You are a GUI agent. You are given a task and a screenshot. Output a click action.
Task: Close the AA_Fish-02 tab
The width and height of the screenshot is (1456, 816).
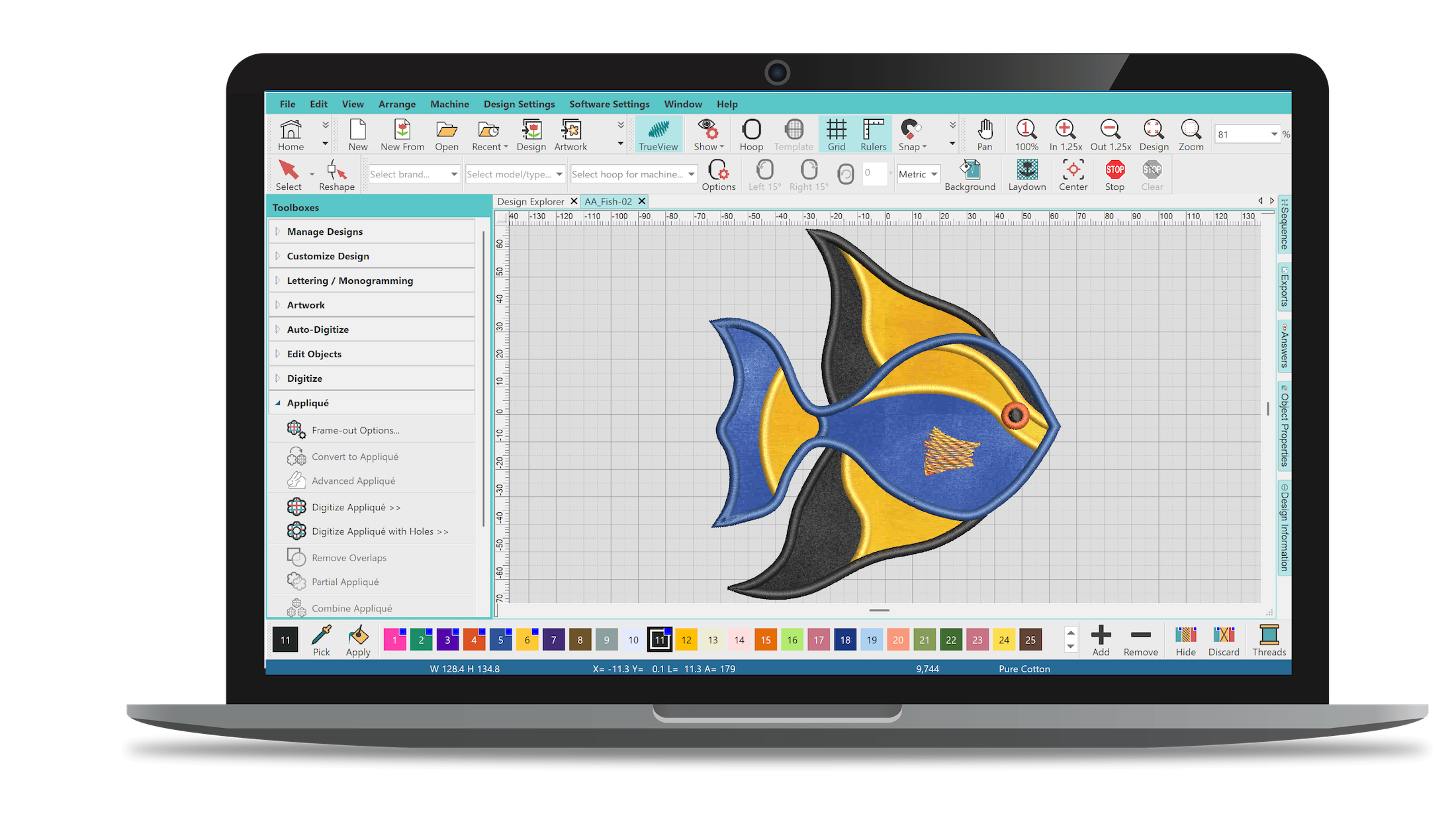coord(641,201)
